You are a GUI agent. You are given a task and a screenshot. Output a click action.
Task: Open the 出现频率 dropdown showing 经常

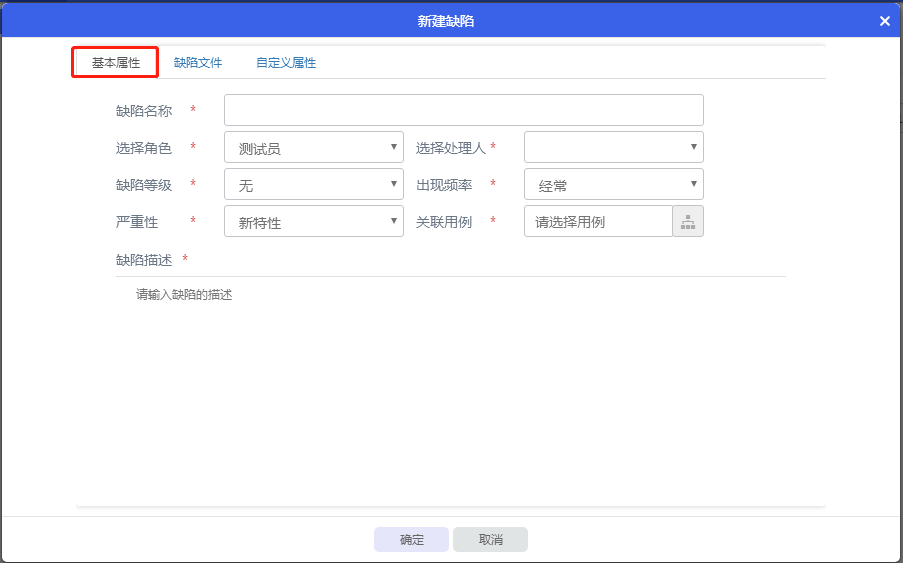coord(613,185)
